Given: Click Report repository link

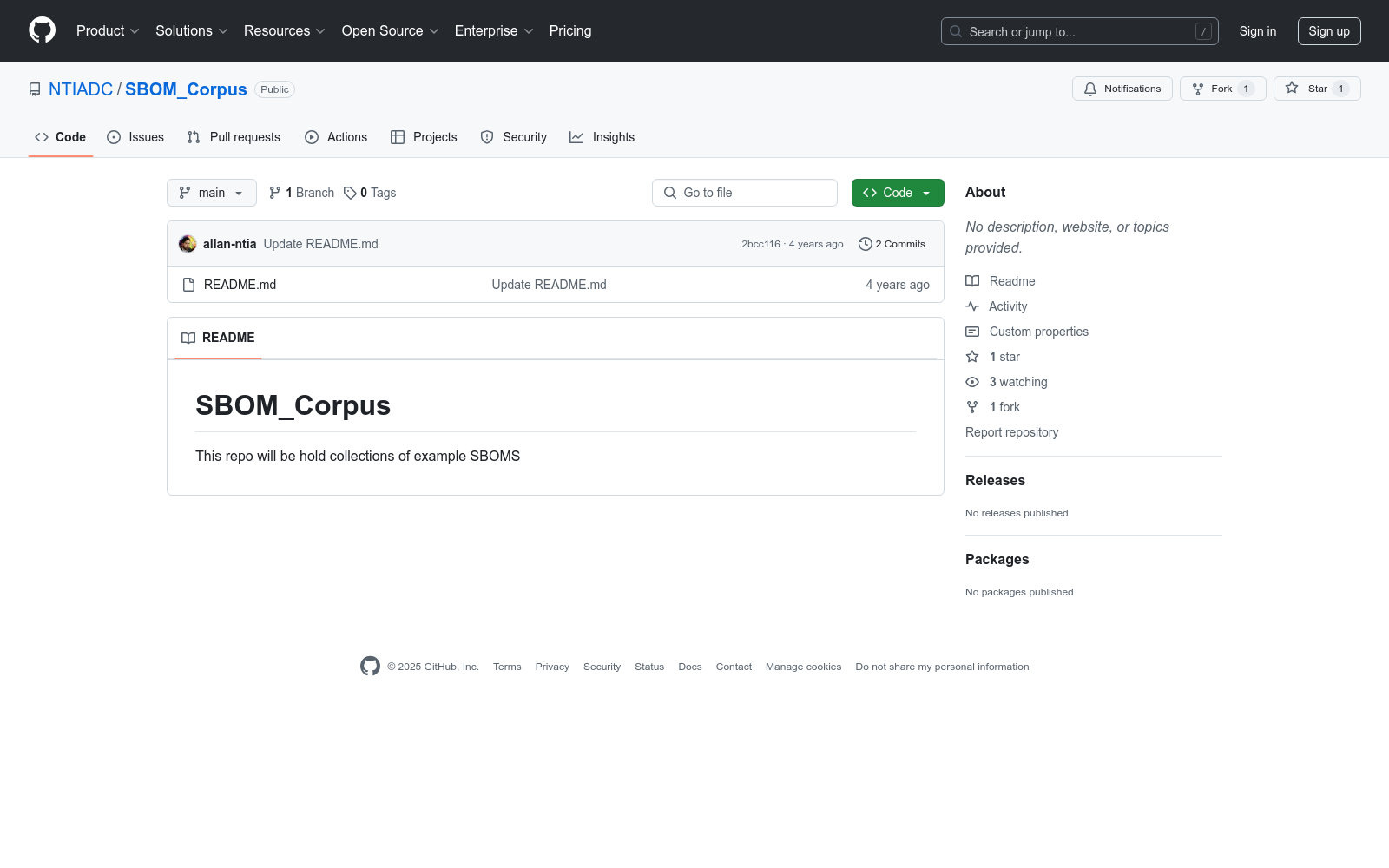Looking at the screenshot, I should [x=1012, y=432].
